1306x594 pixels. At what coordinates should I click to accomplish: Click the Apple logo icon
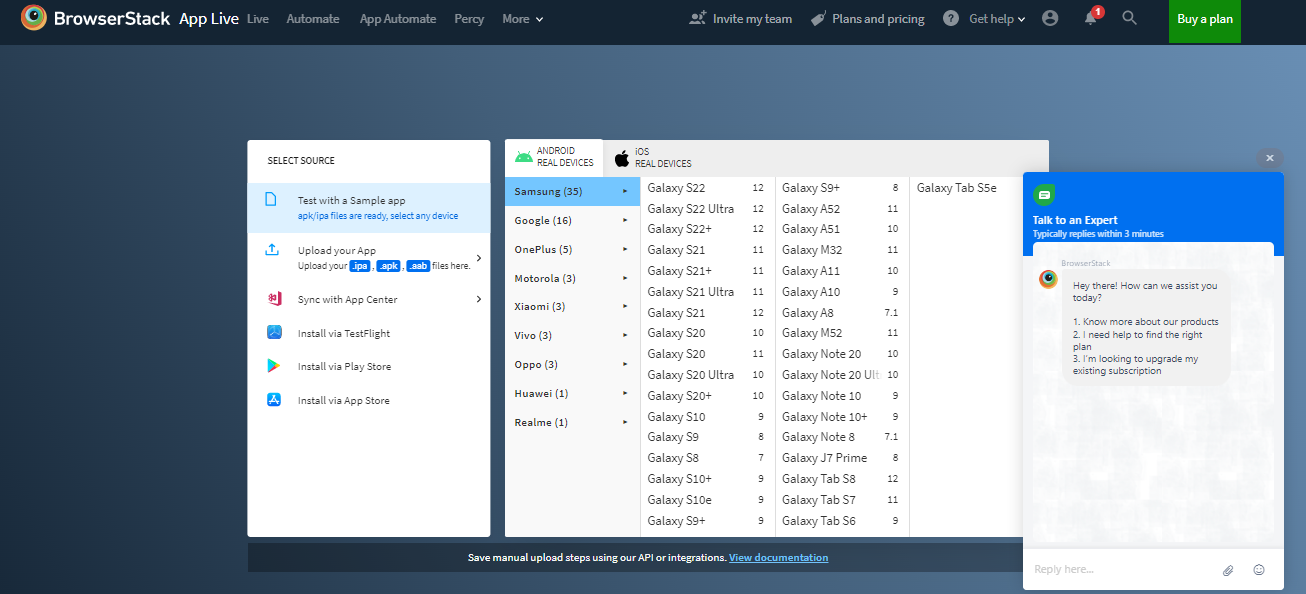click(x=622, y=158)
